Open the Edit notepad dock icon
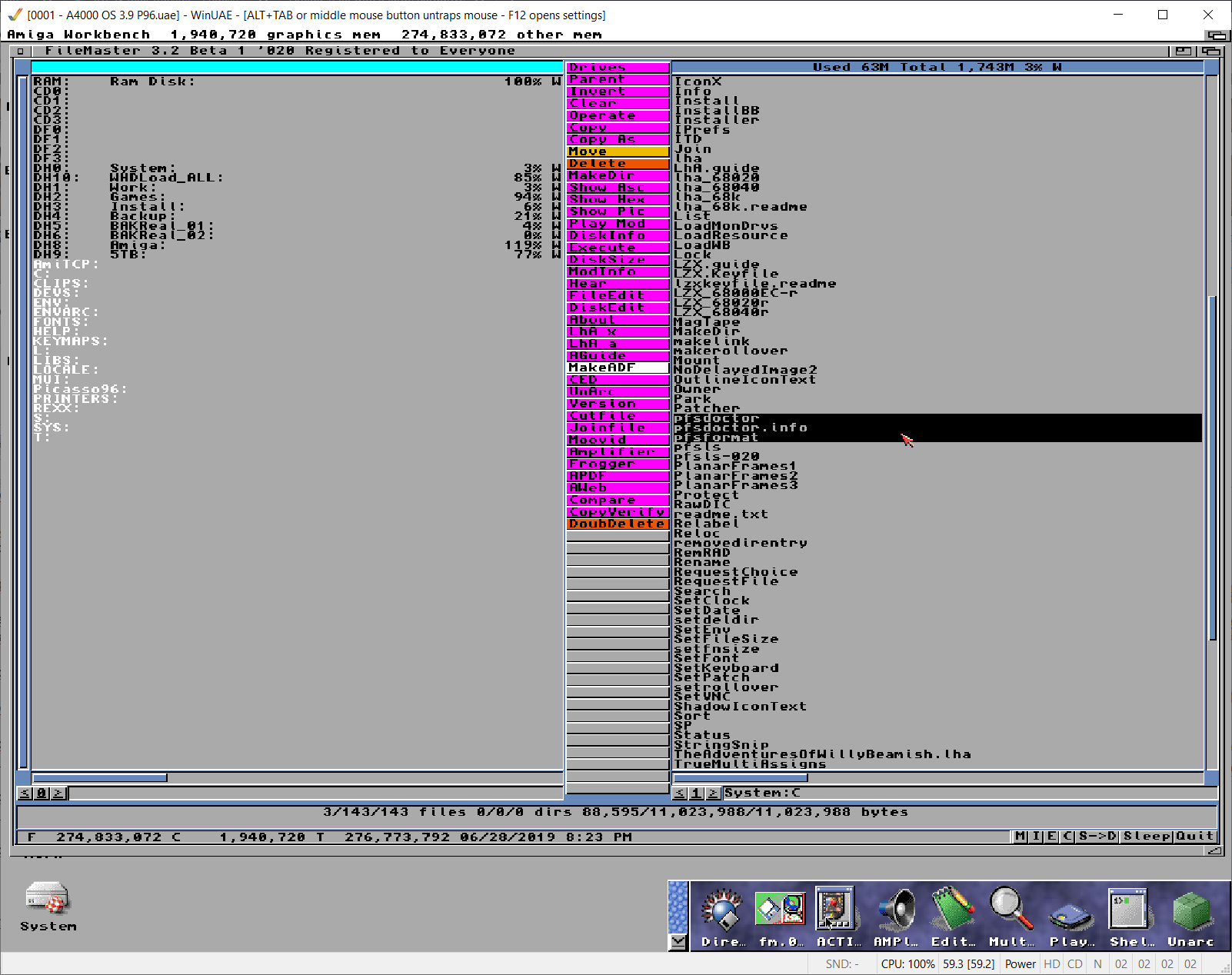 click(x=953, y=916)
